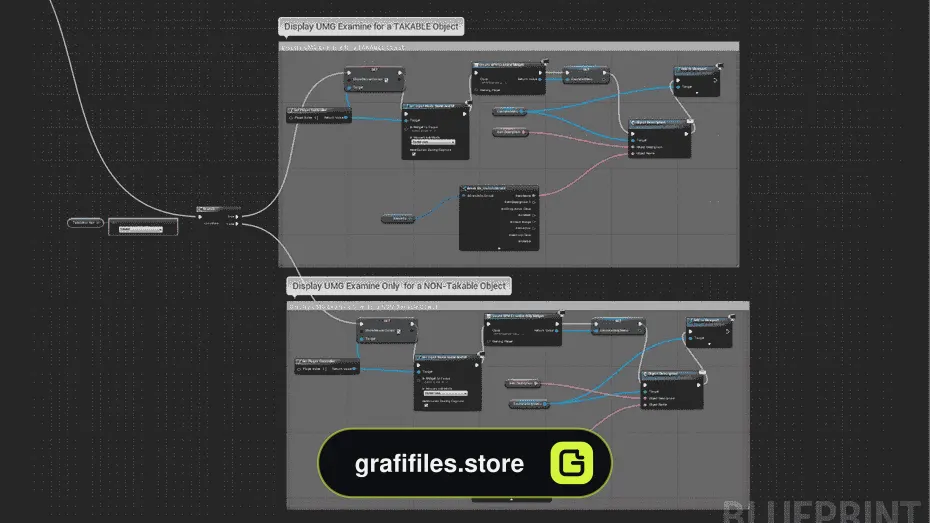Click the Branch node's input exec pin
The height and width of the screenshot is (523, 930).
(x=200, y=217)
